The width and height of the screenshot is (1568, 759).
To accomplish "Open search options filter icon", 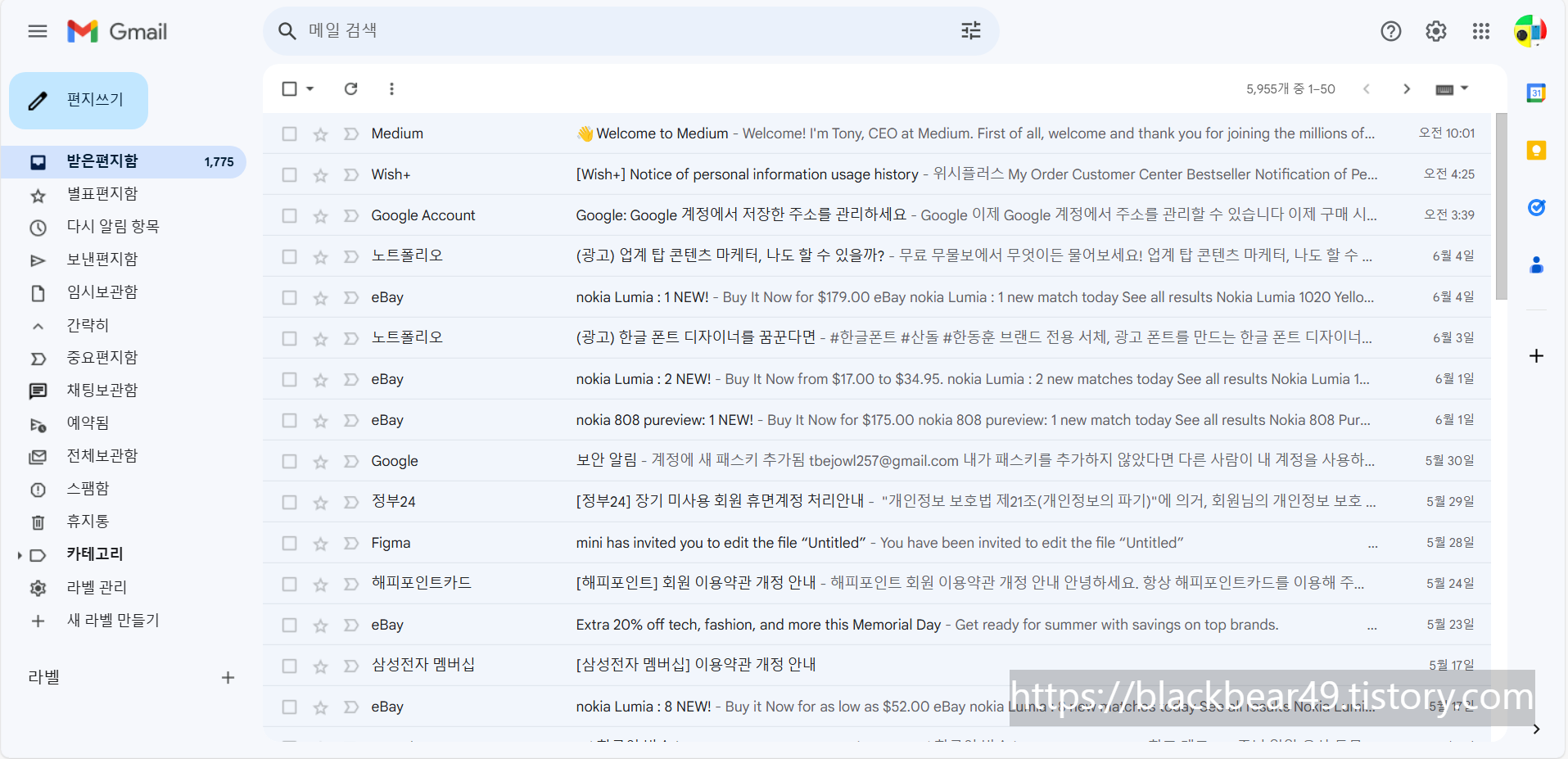I will click(x=970, y=31).
